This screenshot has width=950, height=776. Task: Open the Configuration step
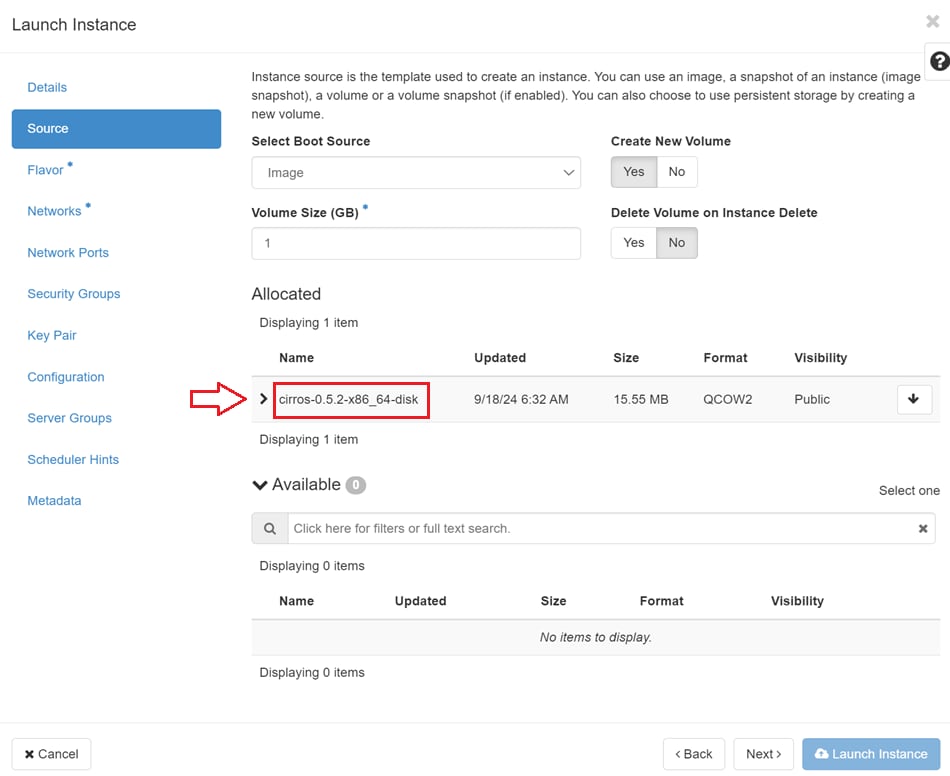(x=66, y=377)
